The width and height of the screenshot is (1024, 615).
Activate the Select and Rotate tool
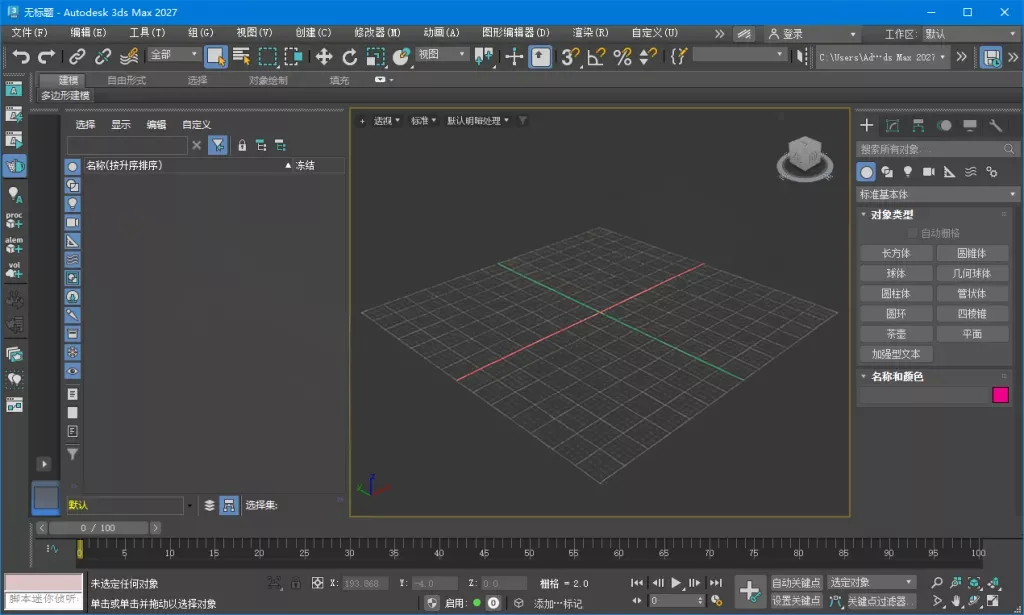point(350,57)
